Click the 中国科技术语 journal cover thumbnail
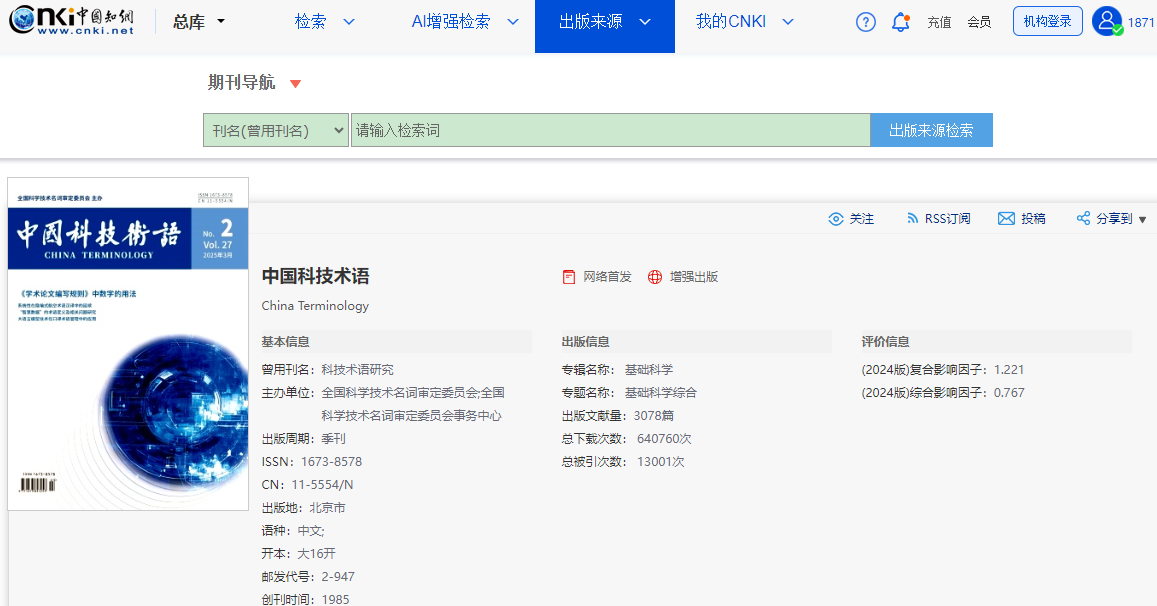This screenshot has height=606, width=1157. tap(128, 343)
